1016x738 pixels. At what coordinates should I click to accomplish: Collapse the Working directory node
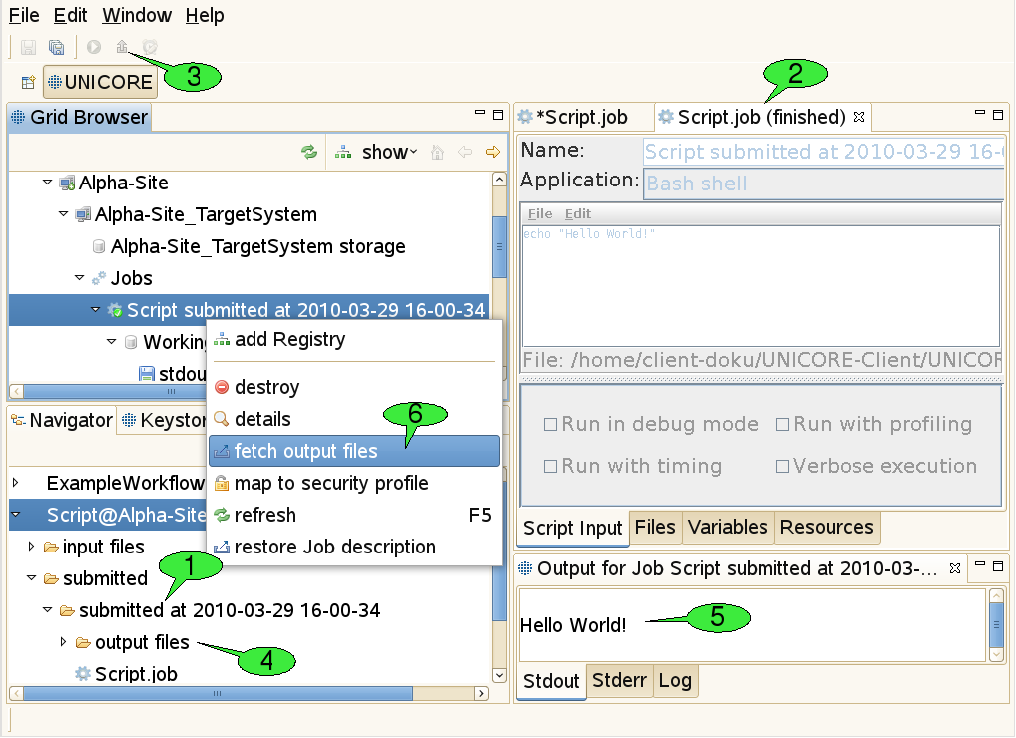[x=111, y=341]
